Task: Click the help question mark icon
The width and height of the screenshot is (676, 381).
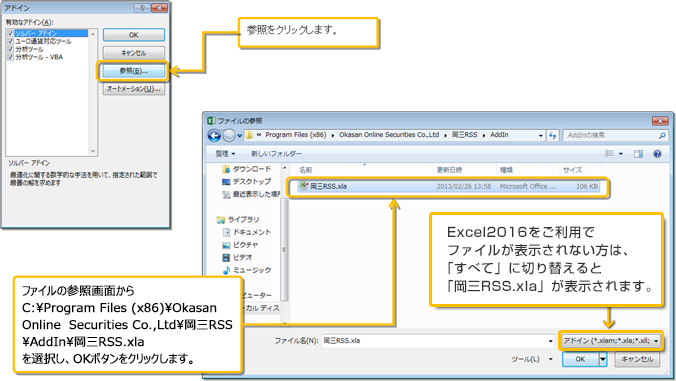Action: point(657,153)
